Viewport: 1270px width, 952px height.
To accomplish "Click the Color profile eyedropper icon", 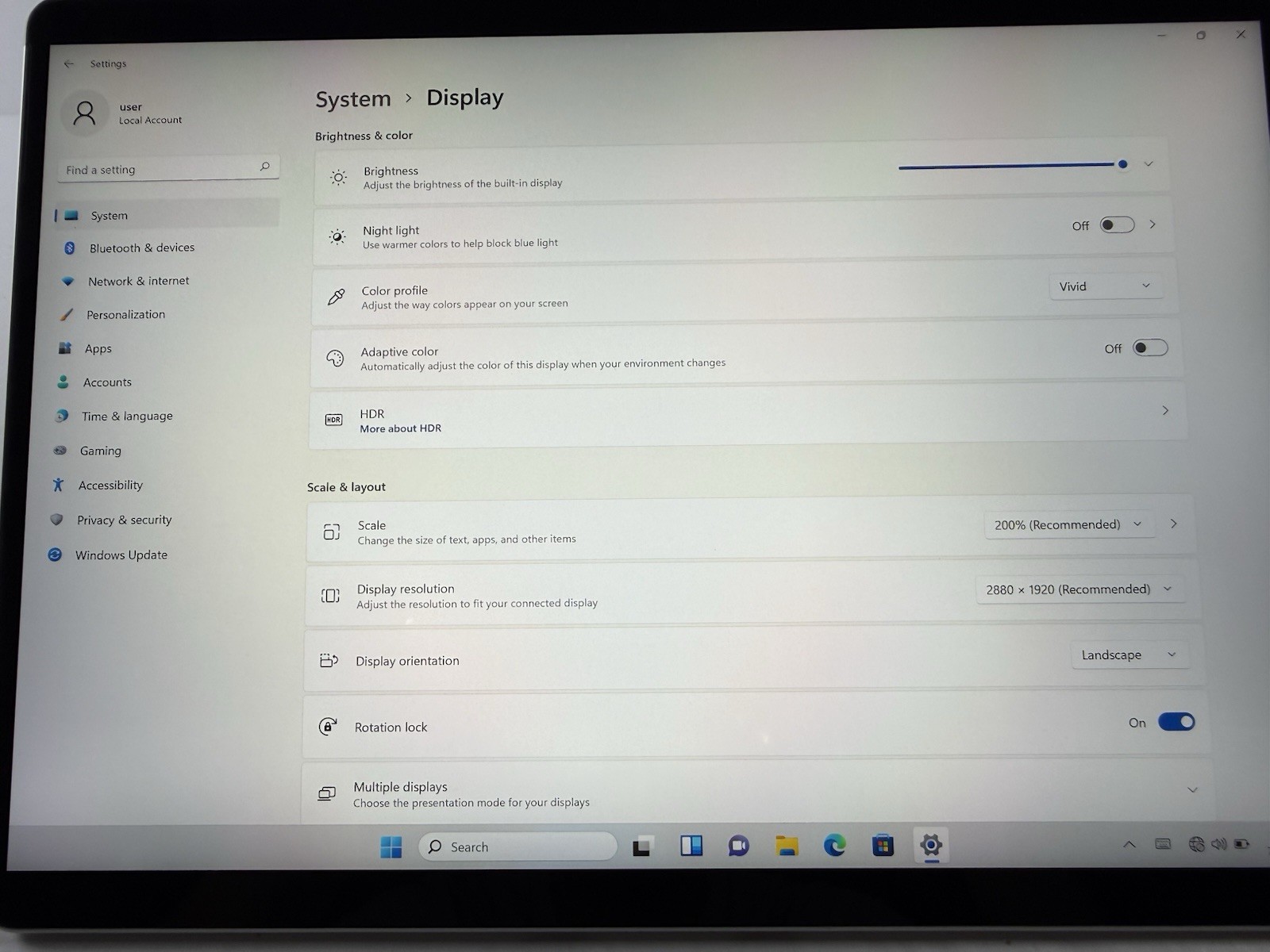I will point(336,297).
